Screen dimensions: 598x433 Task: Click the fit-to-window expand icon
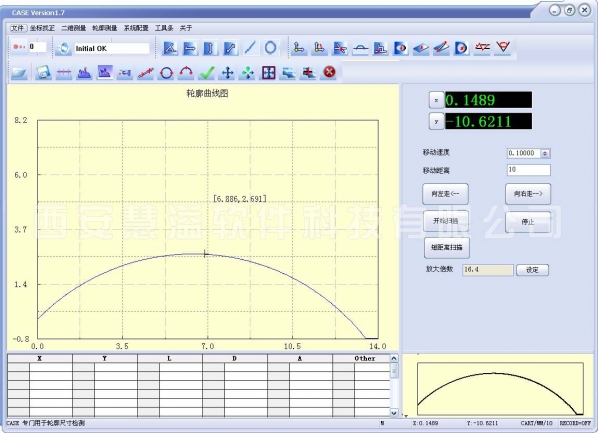[x=268, y=72]
